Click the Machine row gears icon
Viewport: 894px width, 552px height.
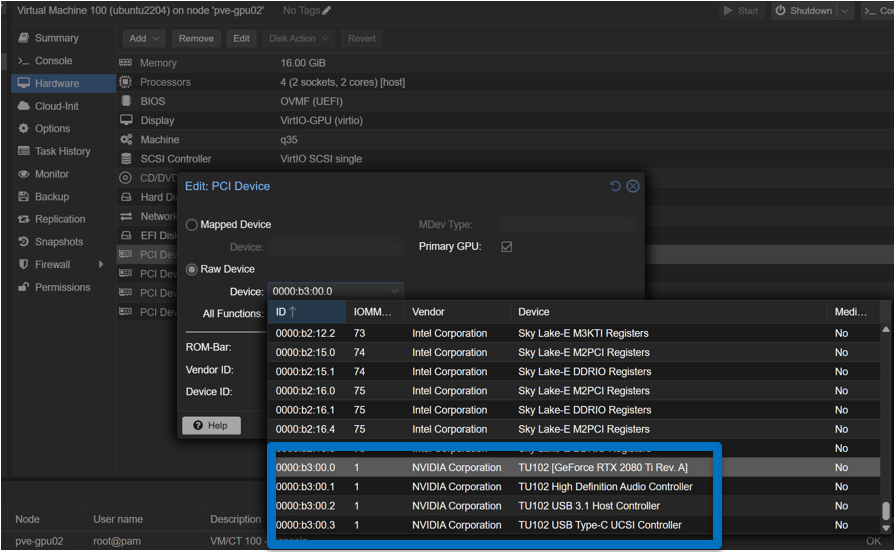126,140
